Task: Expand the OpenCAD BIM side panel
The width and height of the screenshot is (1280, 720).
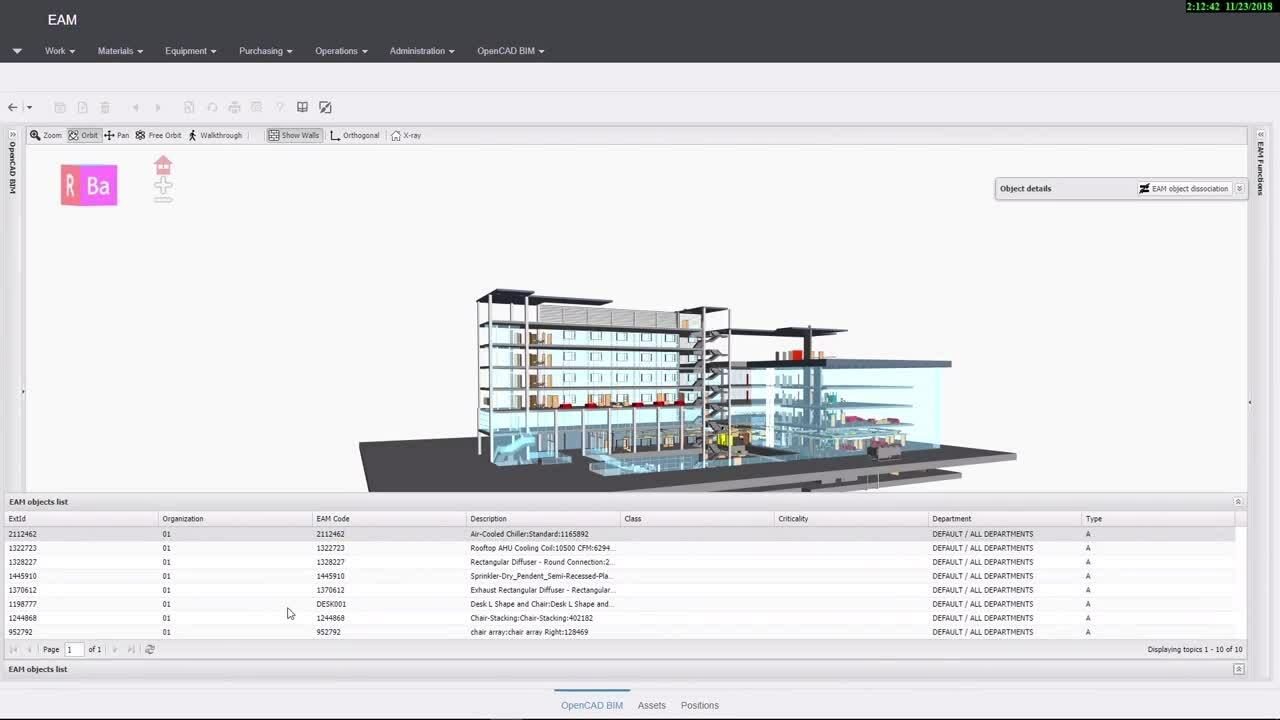Action: tap(12, 135)
